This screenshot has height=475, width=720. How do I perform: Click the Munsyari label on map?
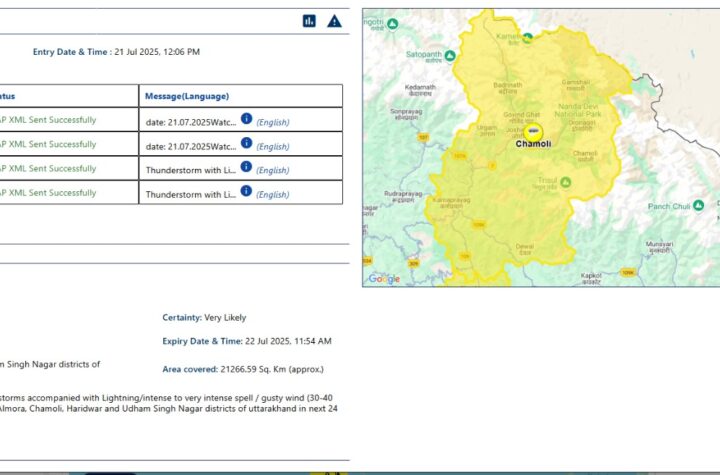pyautogui.click(x=659, y=247)
